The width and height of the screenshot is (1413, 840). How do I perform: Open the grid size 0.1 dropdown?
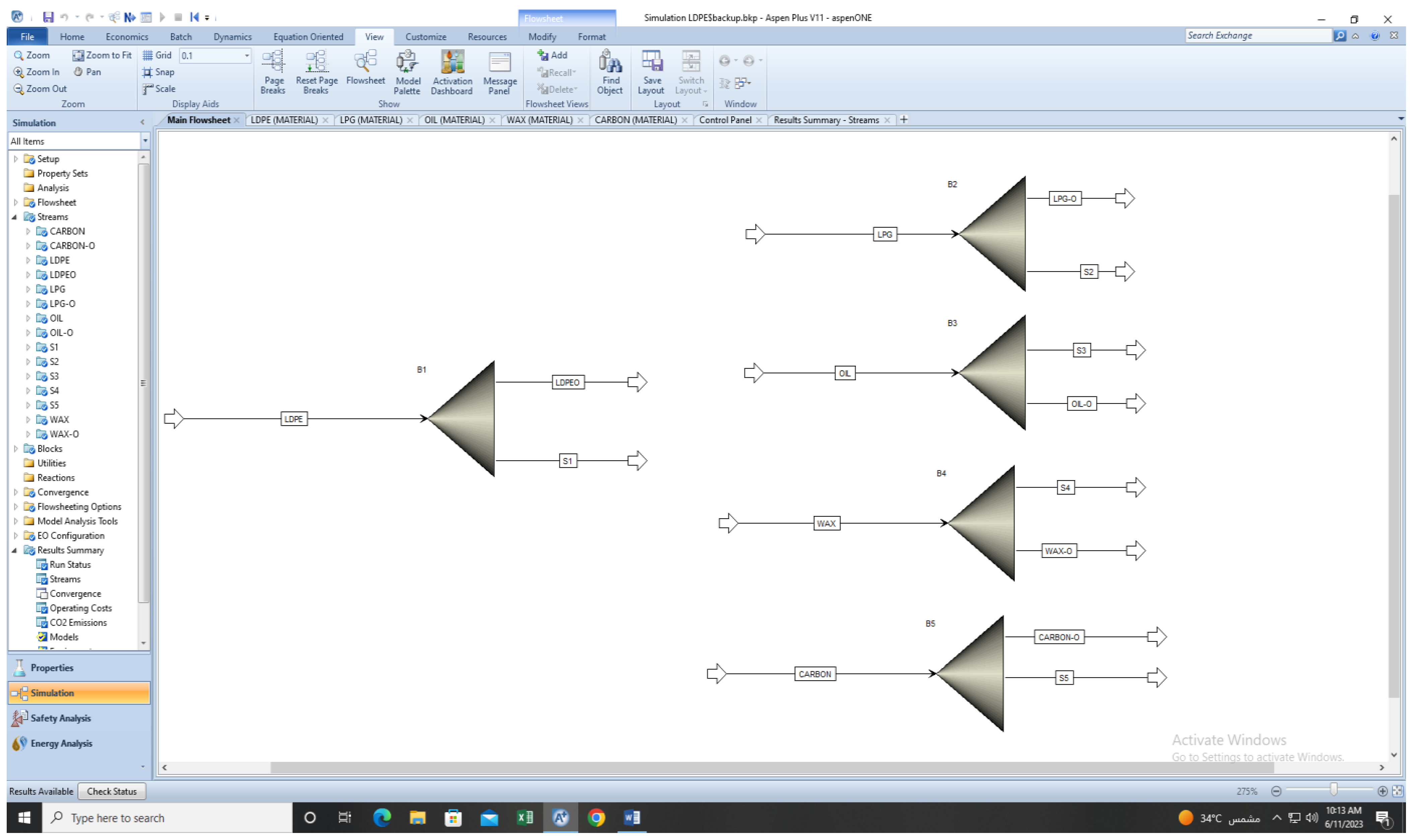pos(246,56)
